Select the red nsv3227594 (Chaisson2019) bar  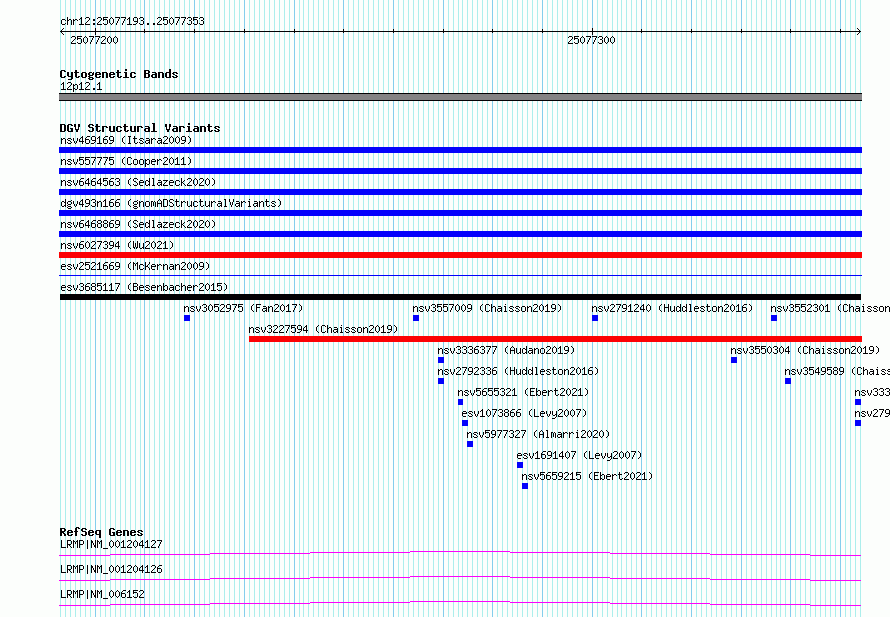click(x=555, y=339)
